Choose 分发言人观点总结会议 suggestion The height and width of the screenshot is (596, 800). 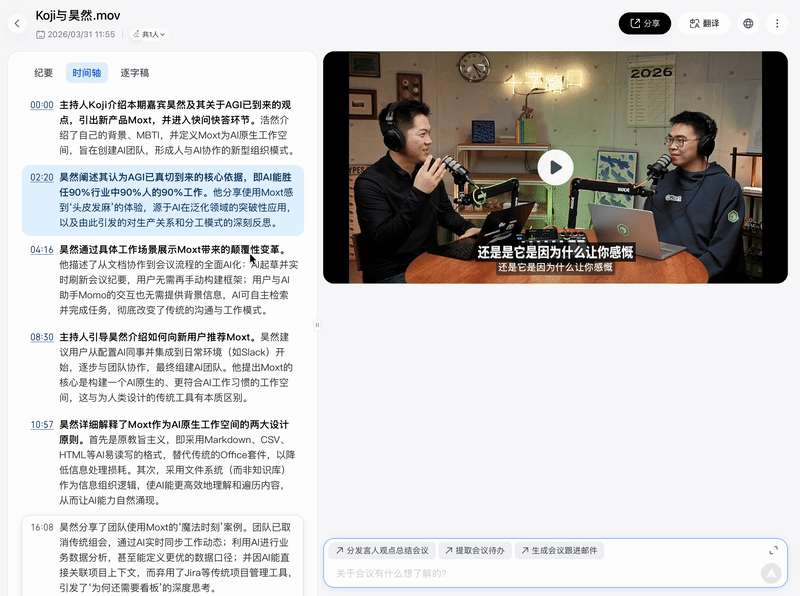[x=382, y=551]
